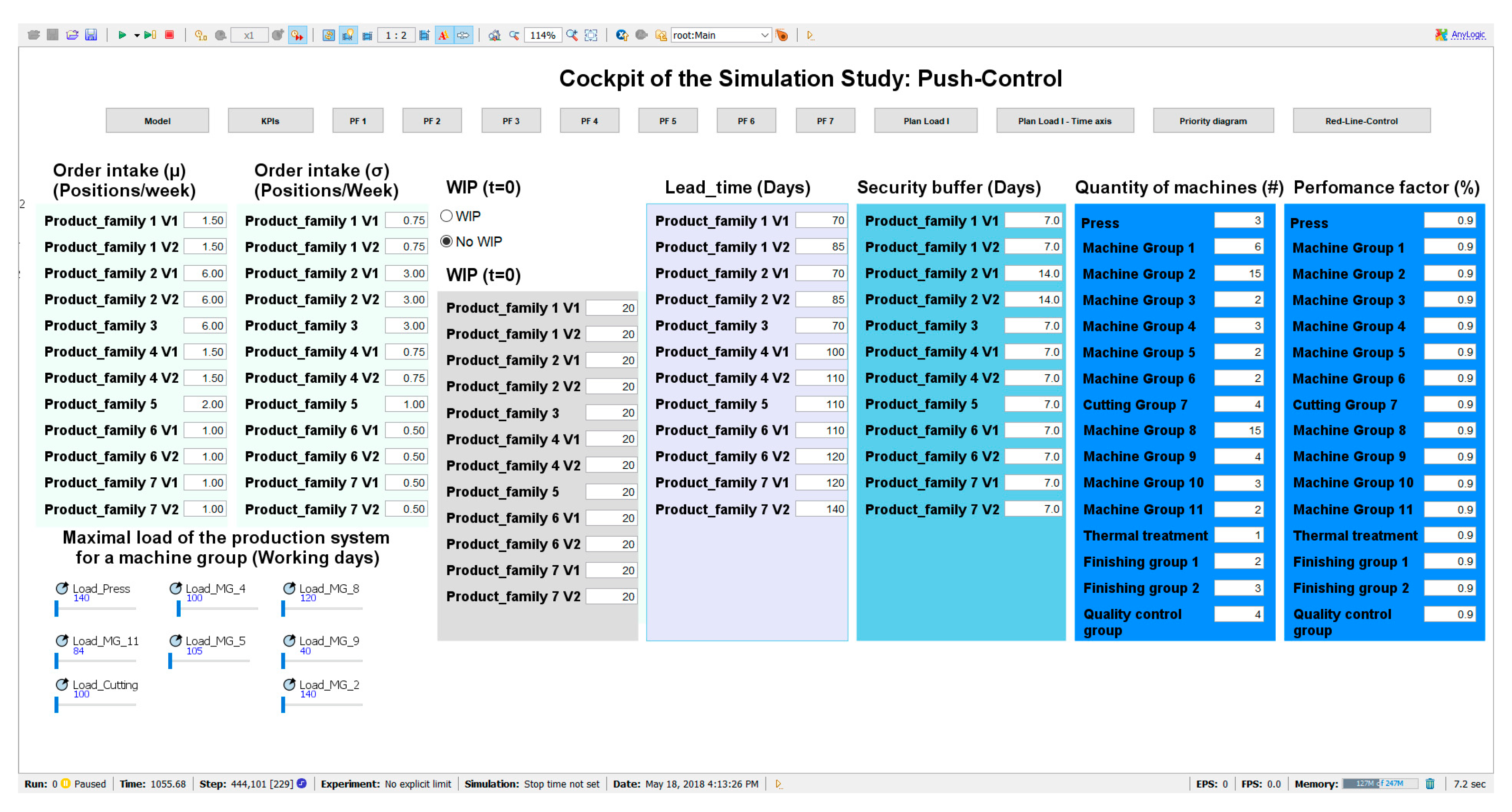Click the Security buffer field for Product_family 2 V1

(x=1033, y=273)
